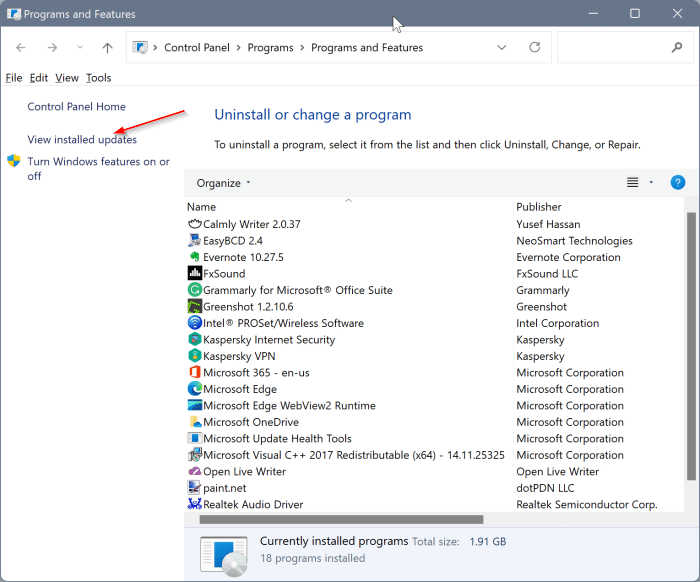Click the paint.net program icon
This screenshot has height=582, width=700.
click(195, 488)
